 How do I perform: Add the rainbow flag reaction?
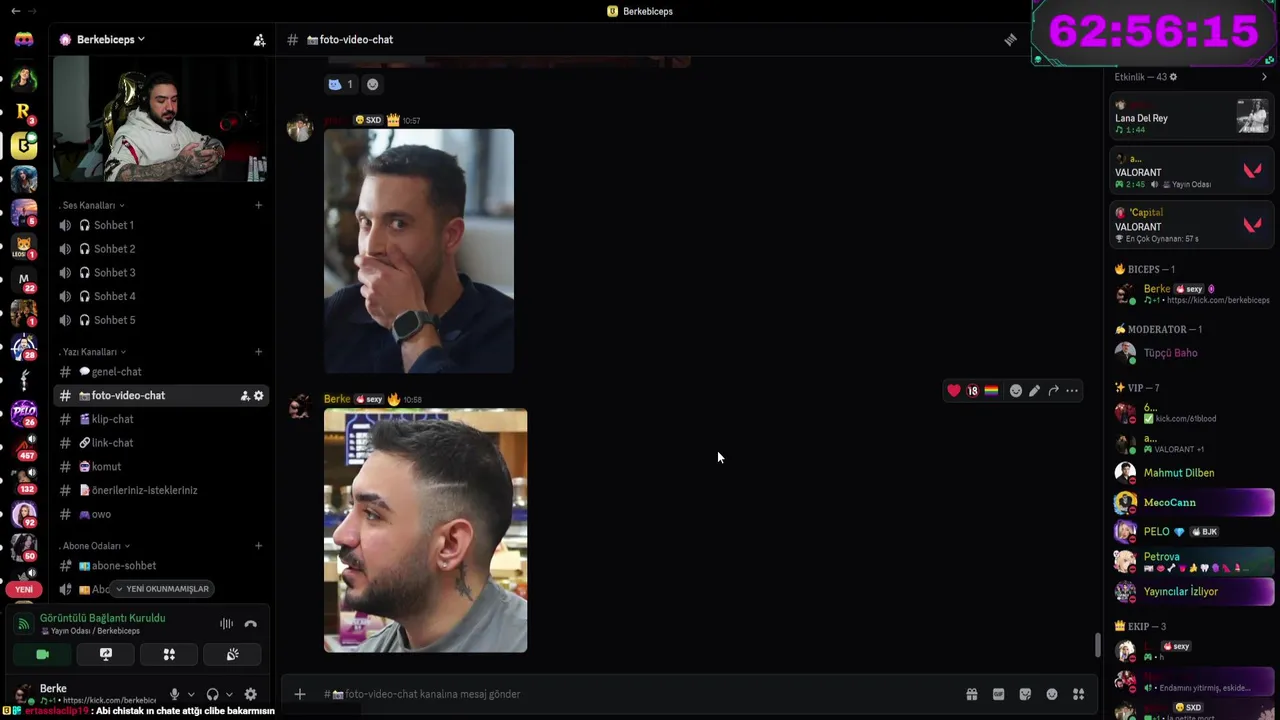(x=991, y=391)
